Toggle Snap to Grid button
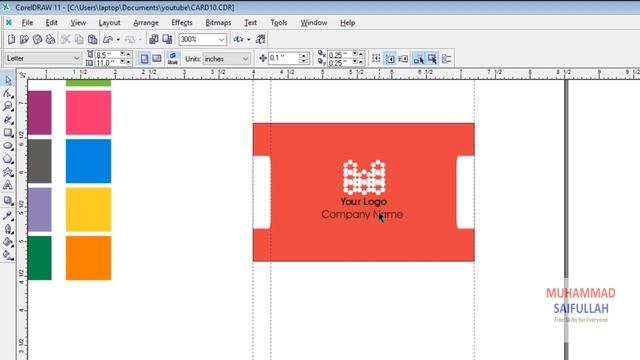The height and width of the screenshot is (360, 640). [376, 59]
